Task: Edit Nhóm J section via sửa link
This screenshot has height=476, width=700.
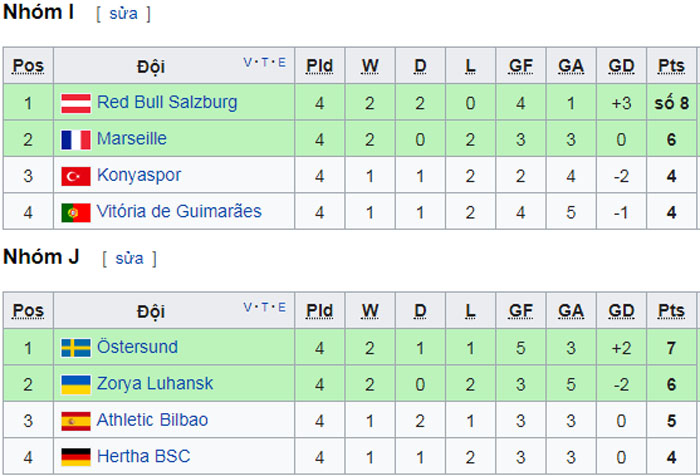Action: click(x=129, y=258)
